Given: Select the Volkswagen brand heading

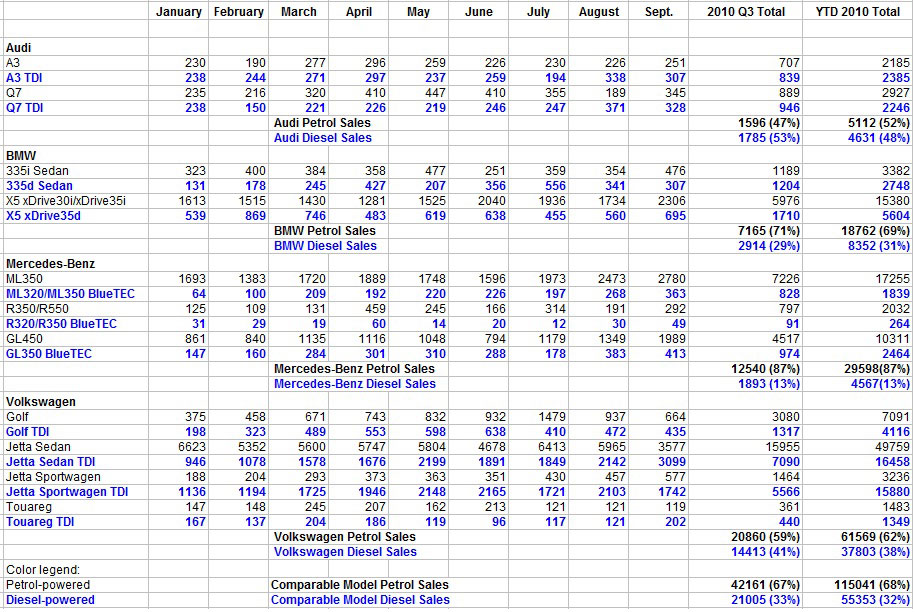Looking at the screenshot, I should click(40, 402).
